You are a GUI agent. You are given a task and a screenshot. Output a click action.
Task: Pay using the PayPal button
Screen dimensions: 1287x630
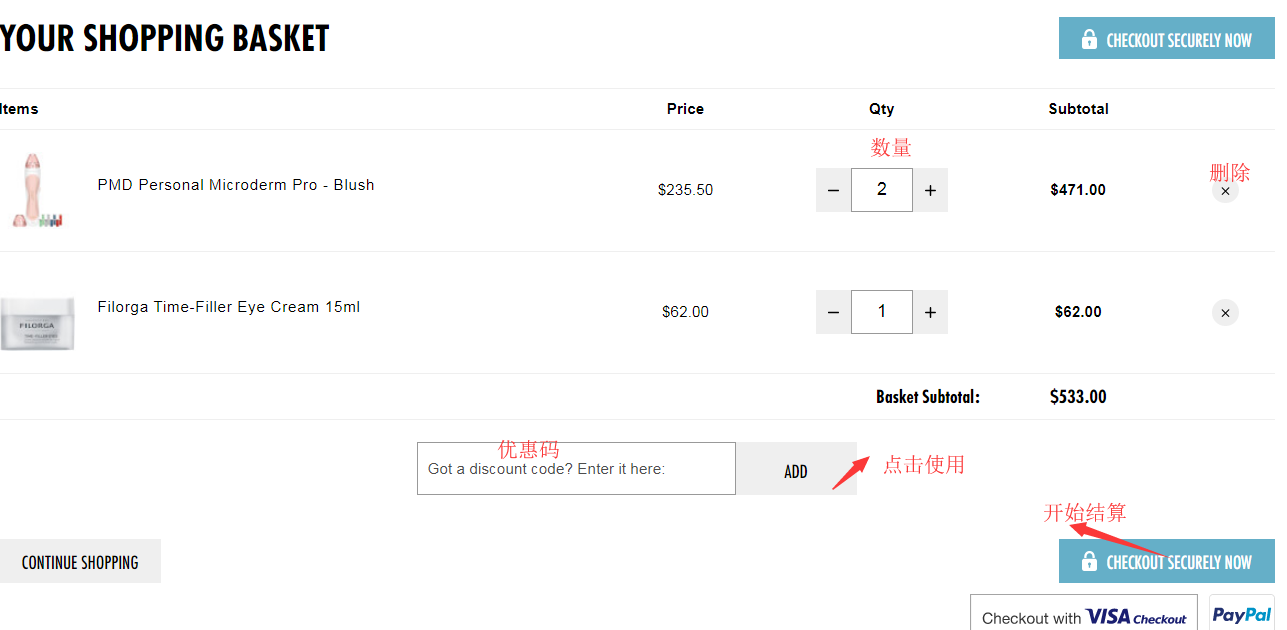1241,615
